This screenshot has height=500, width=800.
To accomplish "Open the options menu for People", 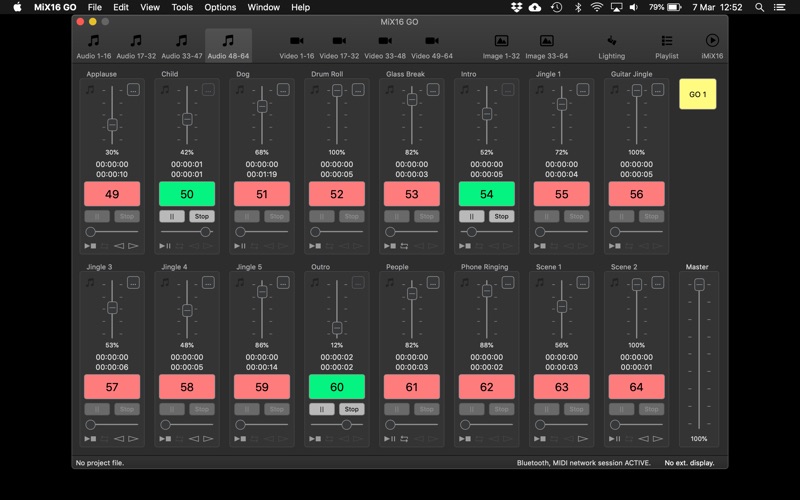I will [x=433, y=282].
